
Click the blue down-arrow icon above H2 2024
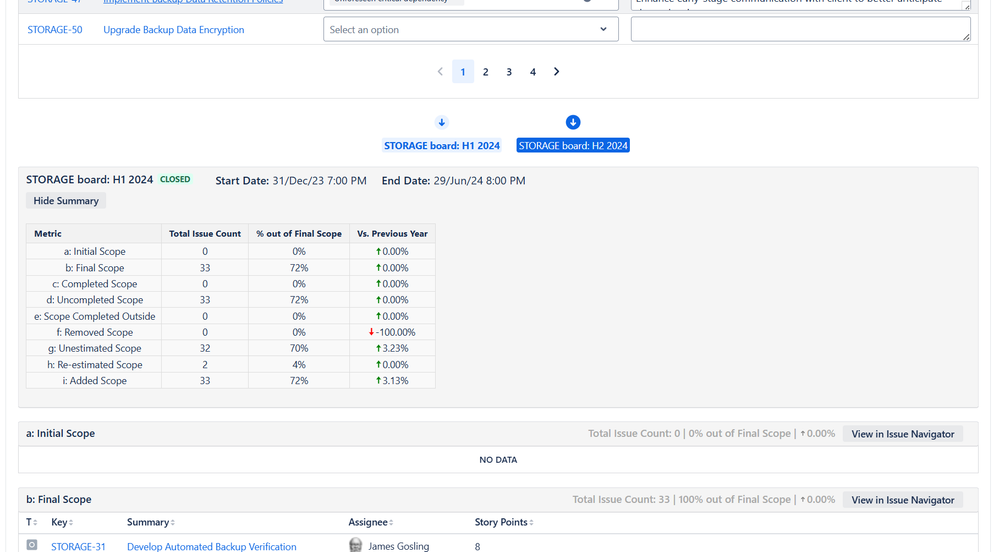573,122
